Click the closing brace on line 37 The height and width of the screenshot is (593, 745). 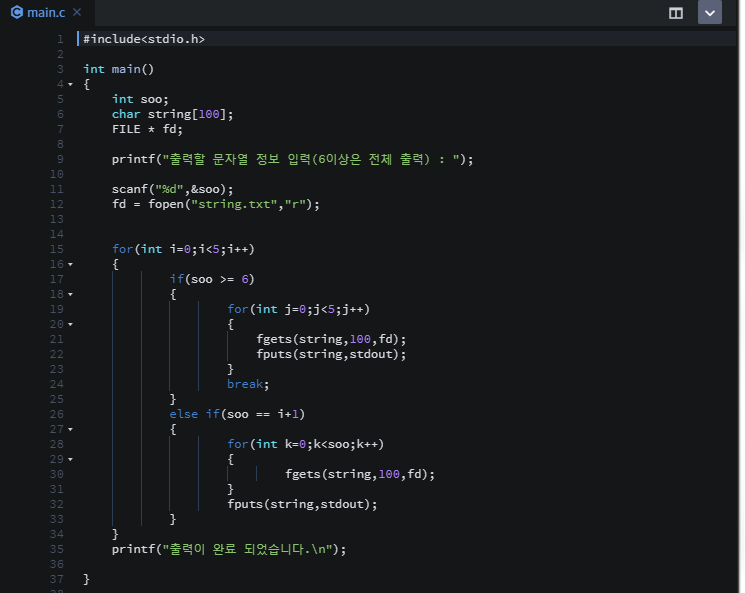click(86, 579)
